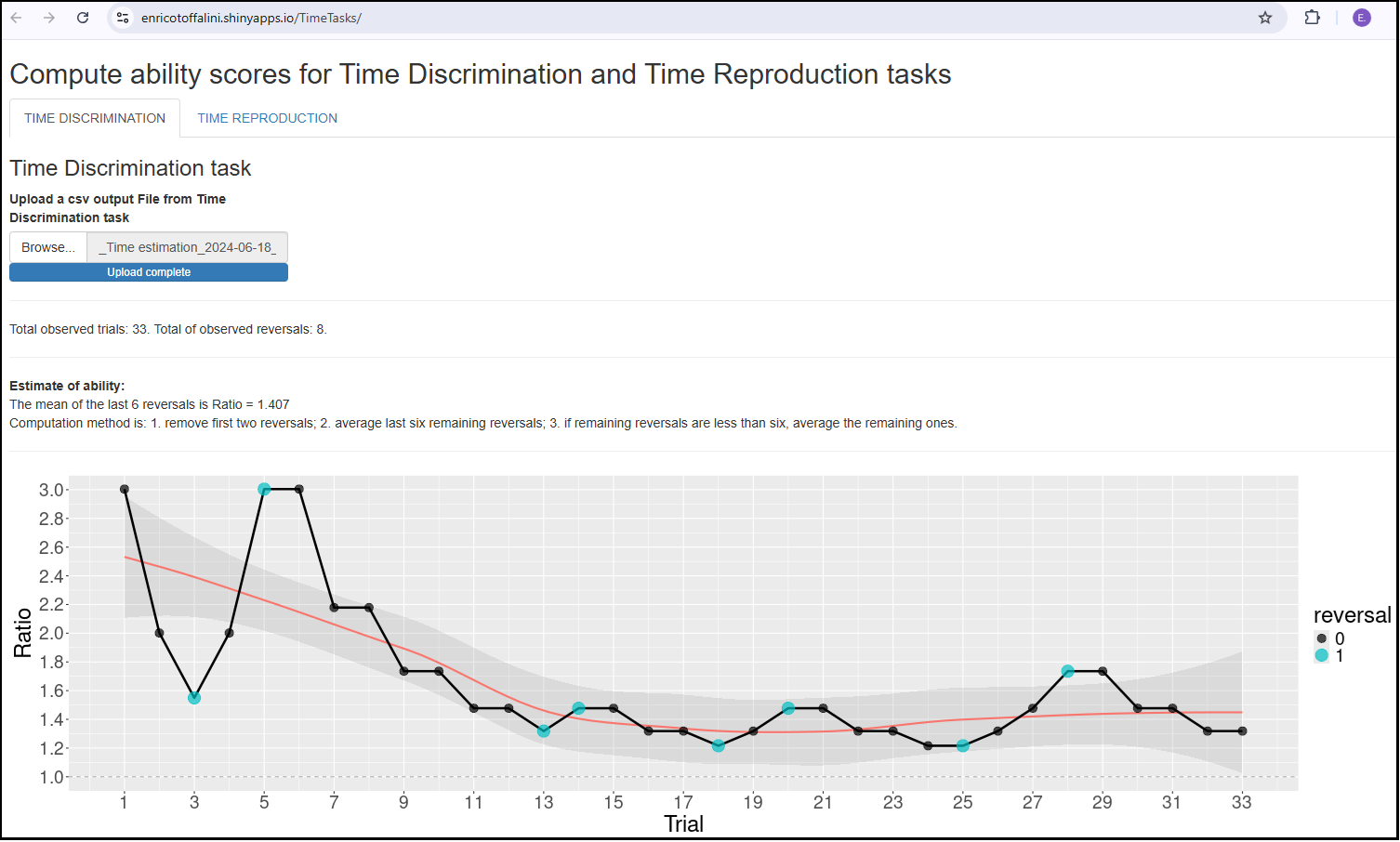Click the uploaded file name field
This screenshot has width=1400, height=842.
click(187, 247)
